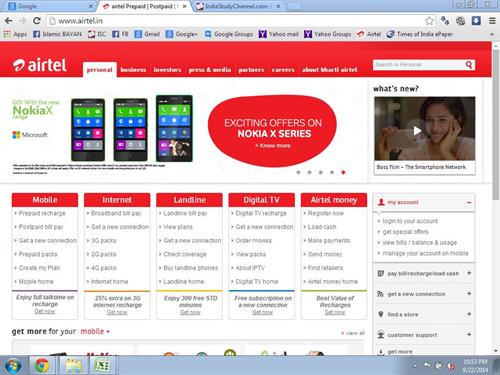The height and width of the screenshot is (375, 500).
Task: Reload the airtel page
Action: (37, 21)
